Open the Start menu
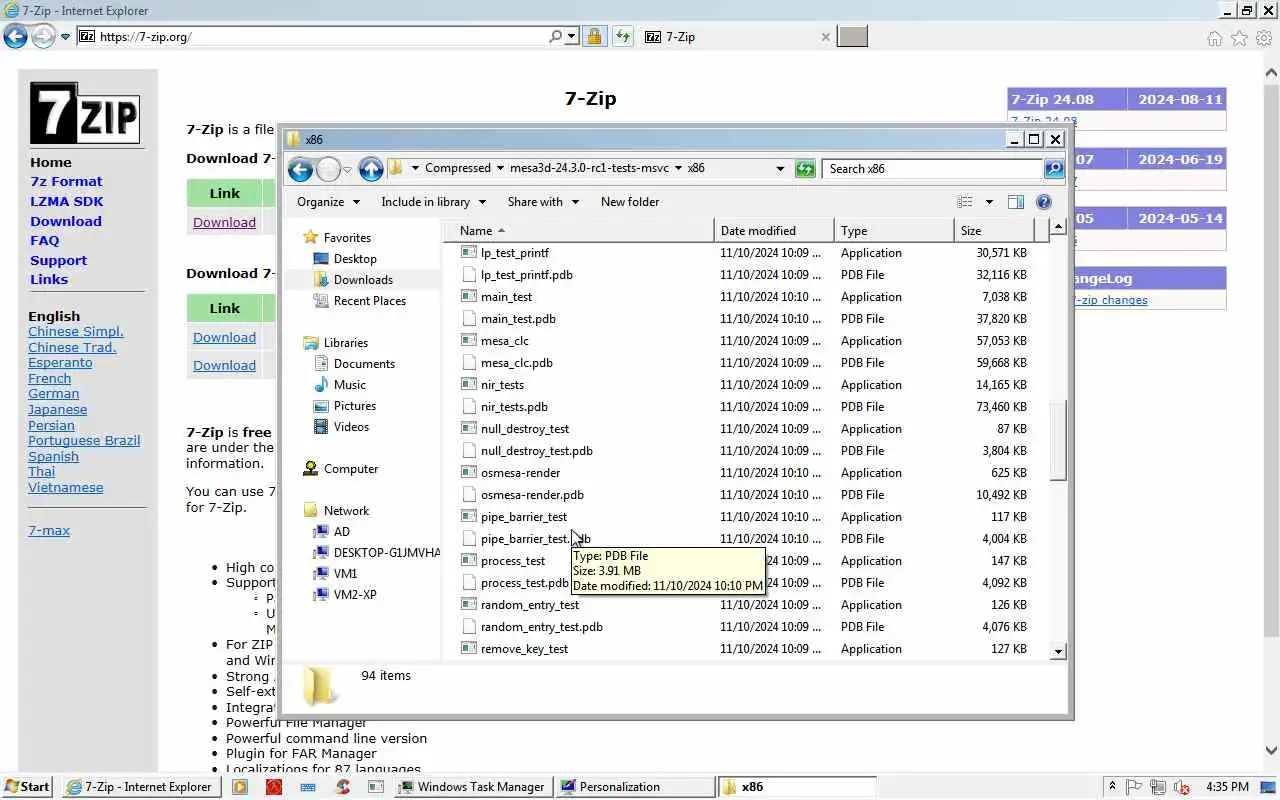Viewport: 1280px width, 800px height. pos(27,787)
